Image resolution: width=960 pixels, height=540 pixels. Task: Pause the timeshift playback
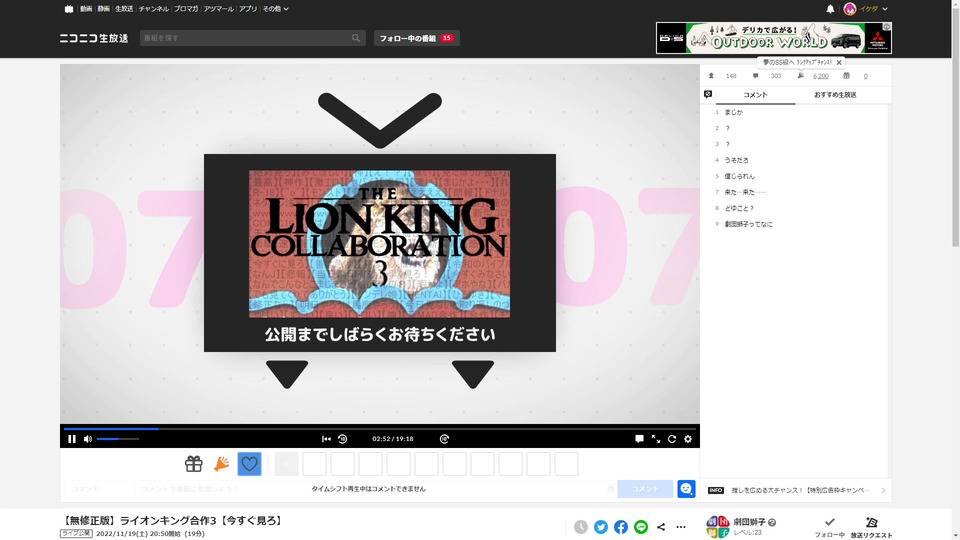(x=72, y=439)
